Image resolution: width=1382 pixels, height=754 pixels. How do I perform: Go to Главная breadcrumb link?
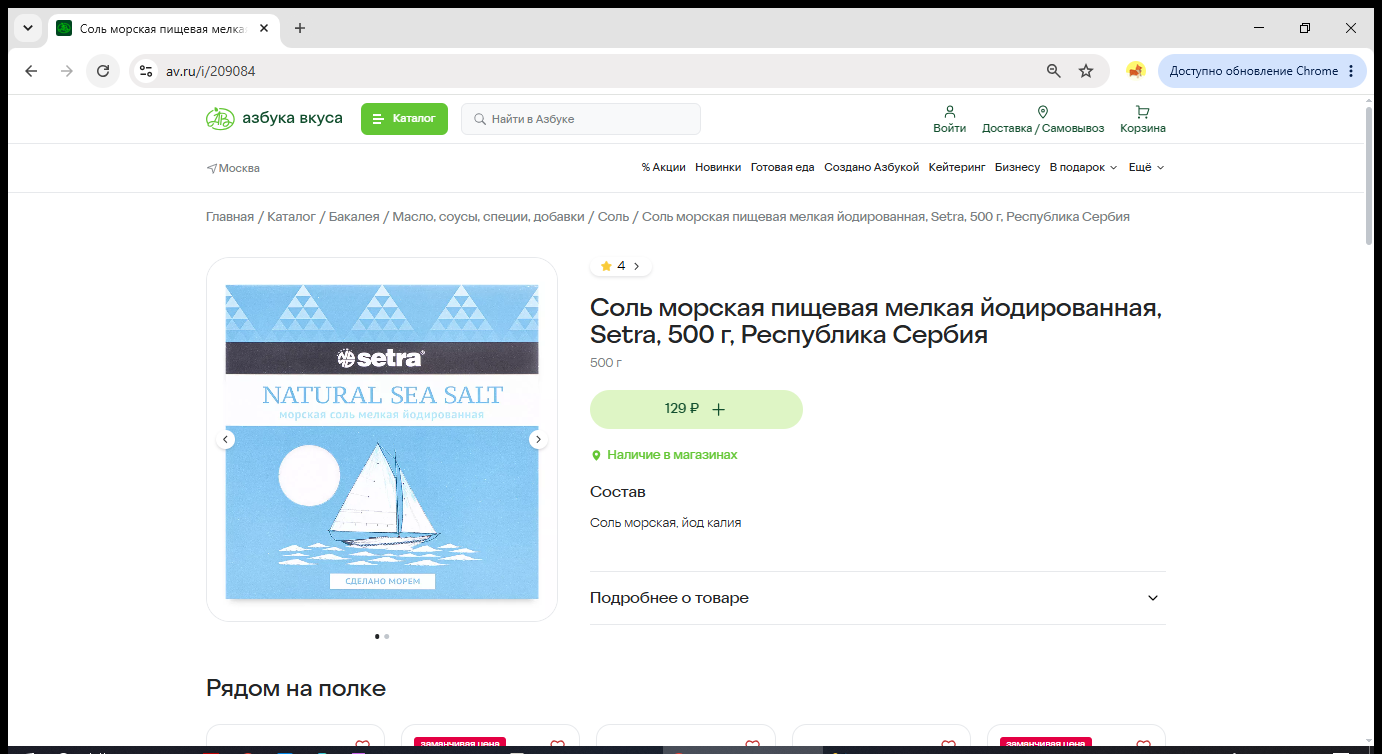pos(230,217)
